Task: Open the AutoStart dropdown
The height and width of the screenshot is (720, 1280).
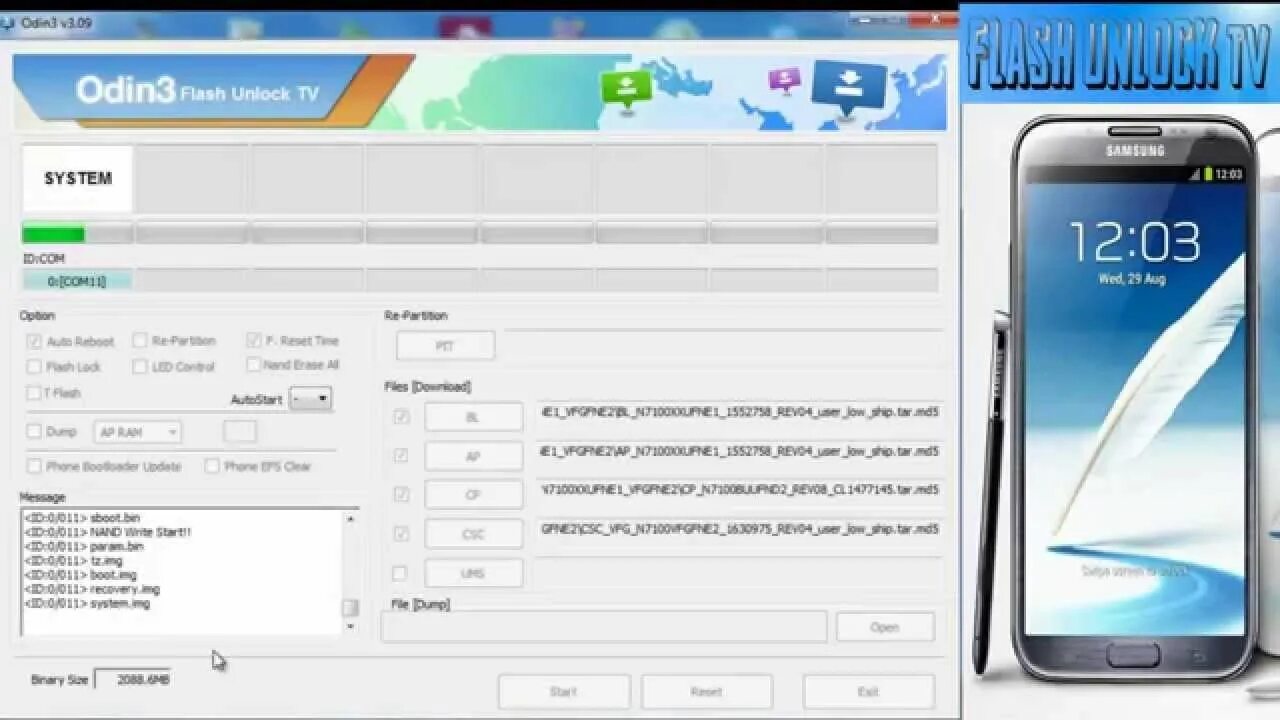Action: (310, 399)
